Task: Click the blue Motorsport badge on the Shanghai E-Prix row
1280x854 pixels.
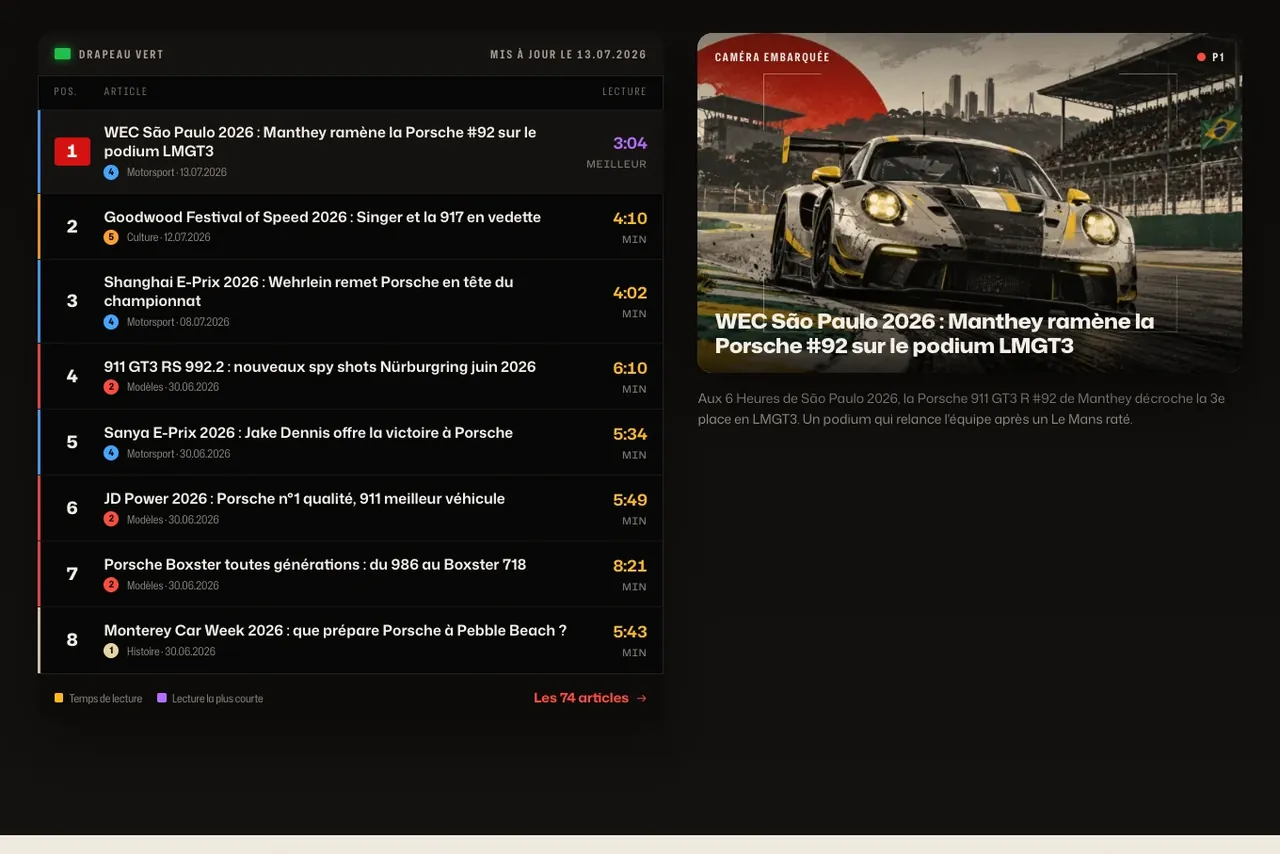Action: pyautogui.click(x=111, y=322)
